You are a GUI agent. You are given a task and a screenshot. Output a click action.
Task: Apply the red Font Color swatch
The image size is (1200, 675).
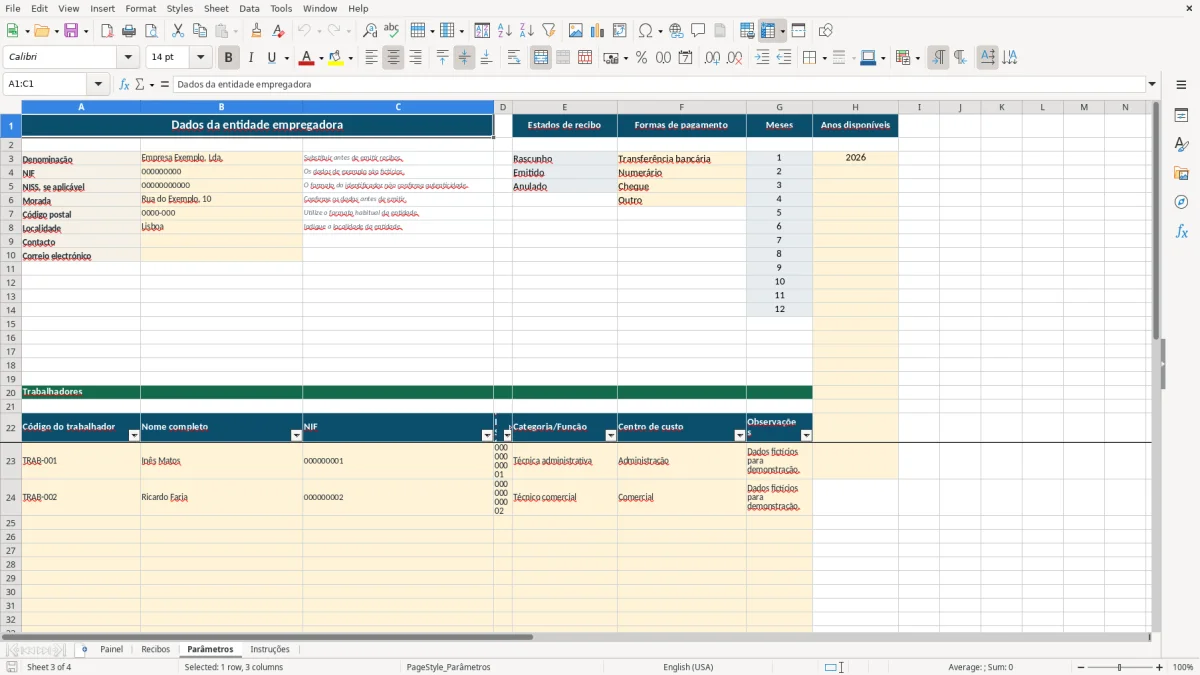click(306, 58)
